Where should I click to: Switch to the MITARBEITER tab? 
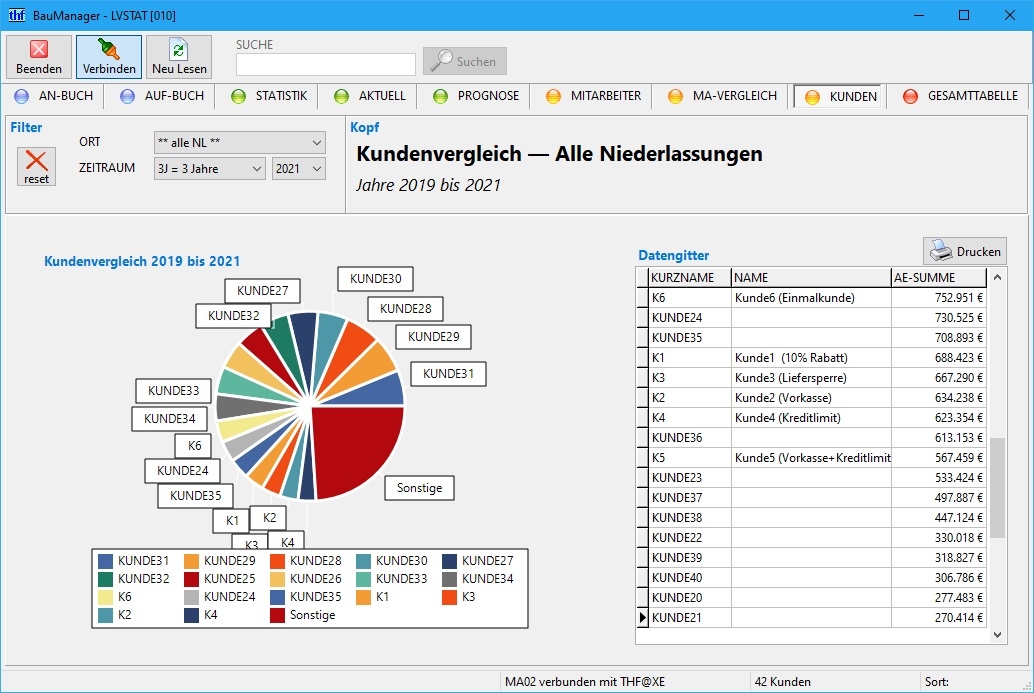coord(593,96)
